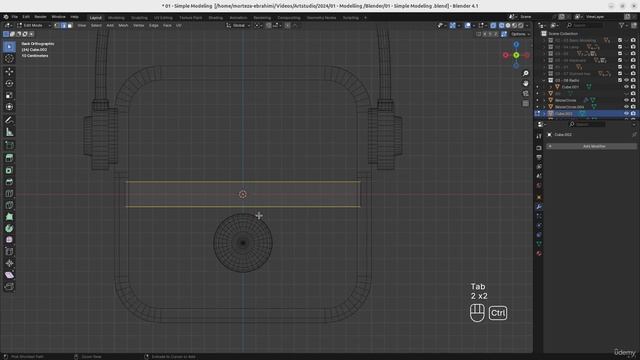This screenshot has height=360, width=640.
Task: Uncheck the 02 - 08 Radio collection checkbox
Action: pos(620,80)
